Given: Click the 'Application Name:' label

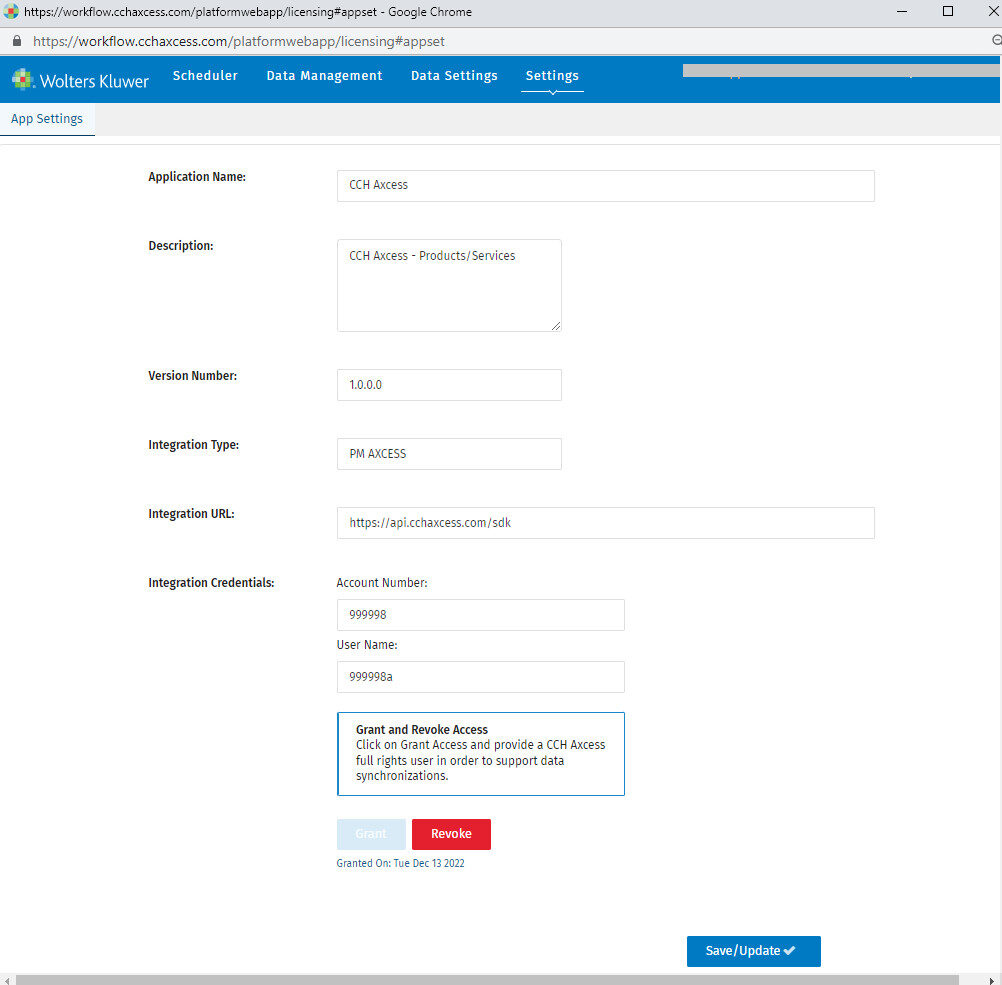Looking at the screenshot, I should click(197, 177).
